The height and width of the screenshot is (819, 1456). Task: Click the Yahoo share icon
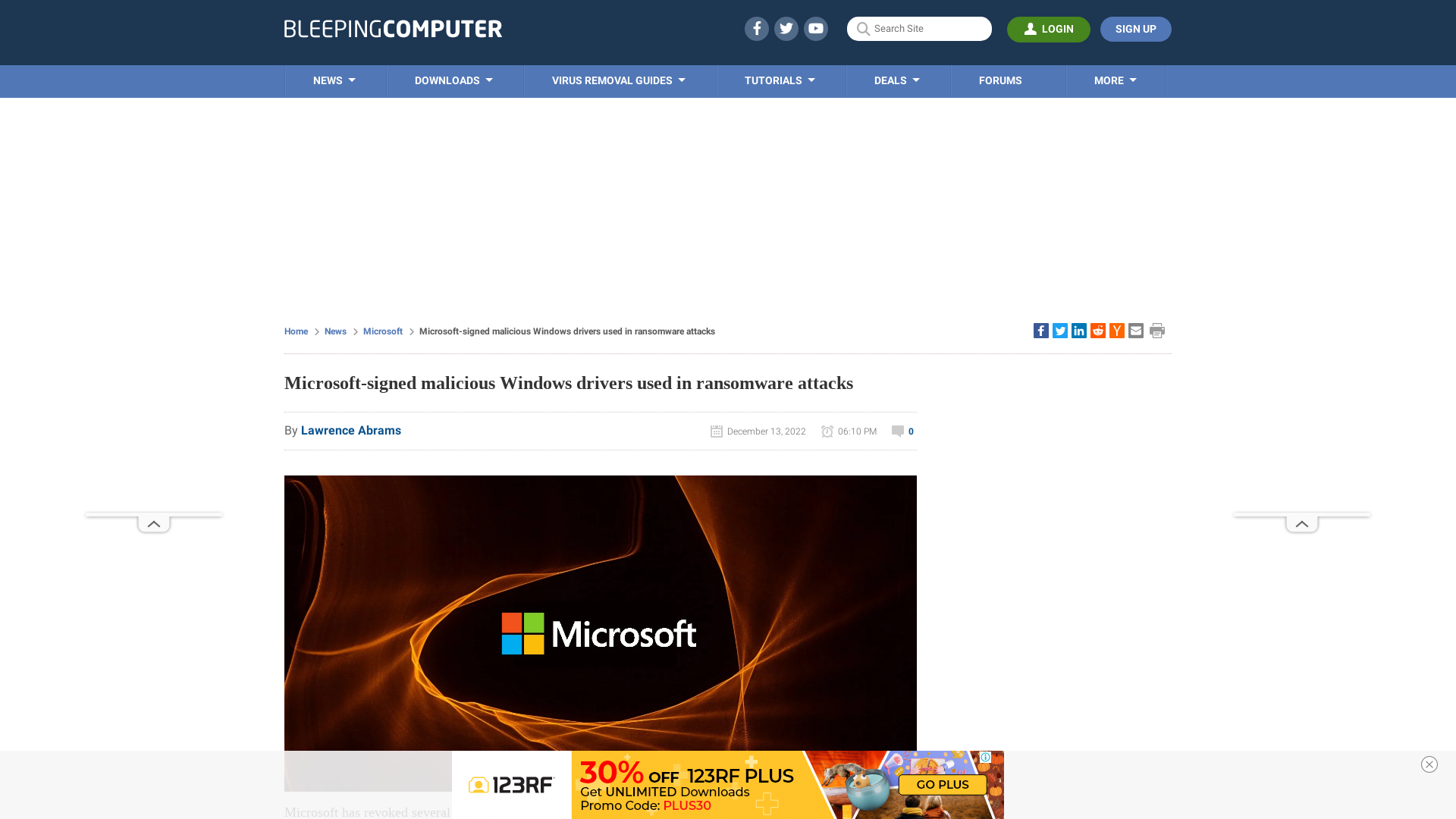pyautogui.click(x=1117, y=330)
